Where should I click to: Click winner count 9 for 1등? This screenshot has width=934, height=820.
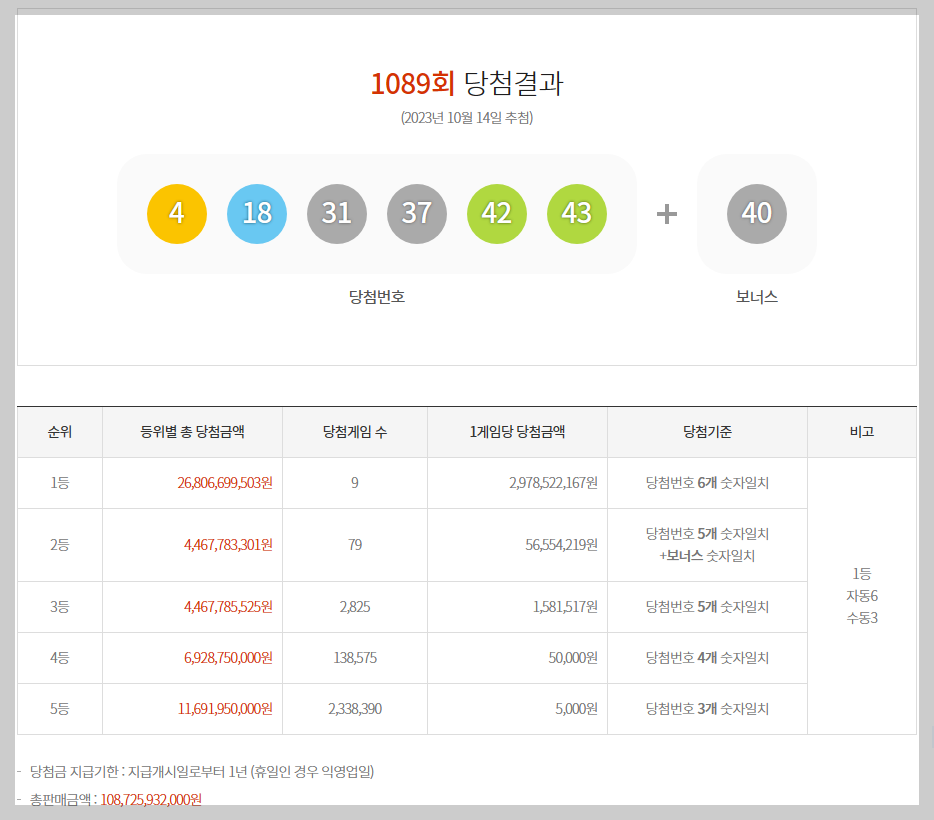click(x=355, y=483)
